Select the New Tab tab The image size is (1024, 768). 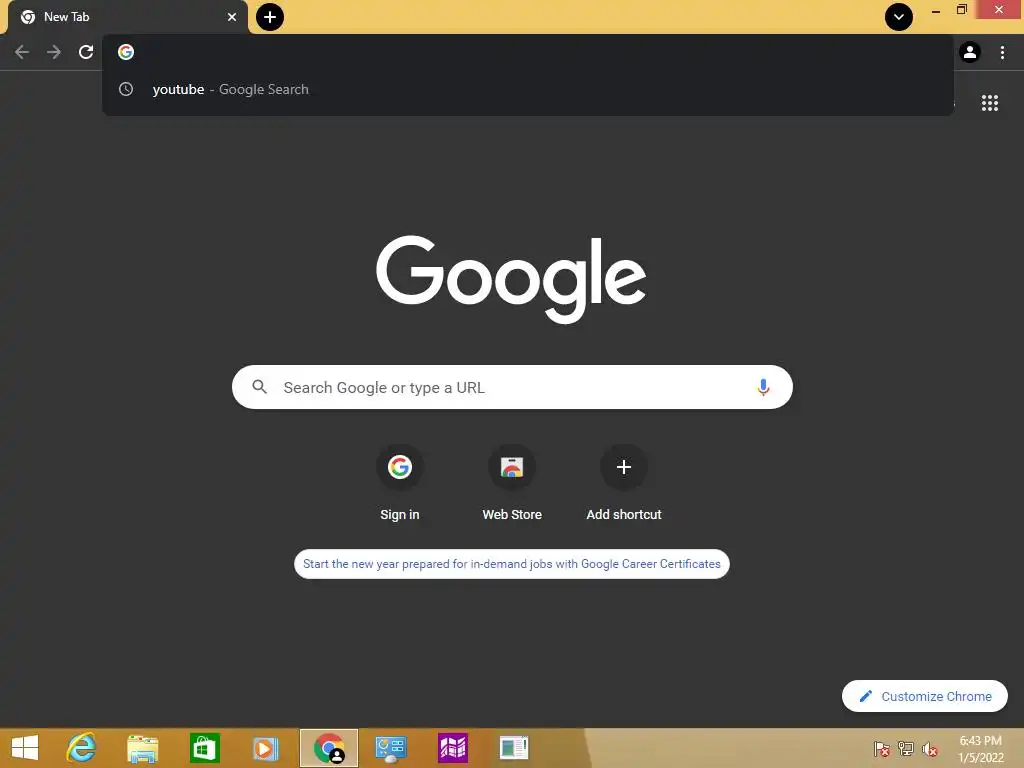click(x=128, y=17)
